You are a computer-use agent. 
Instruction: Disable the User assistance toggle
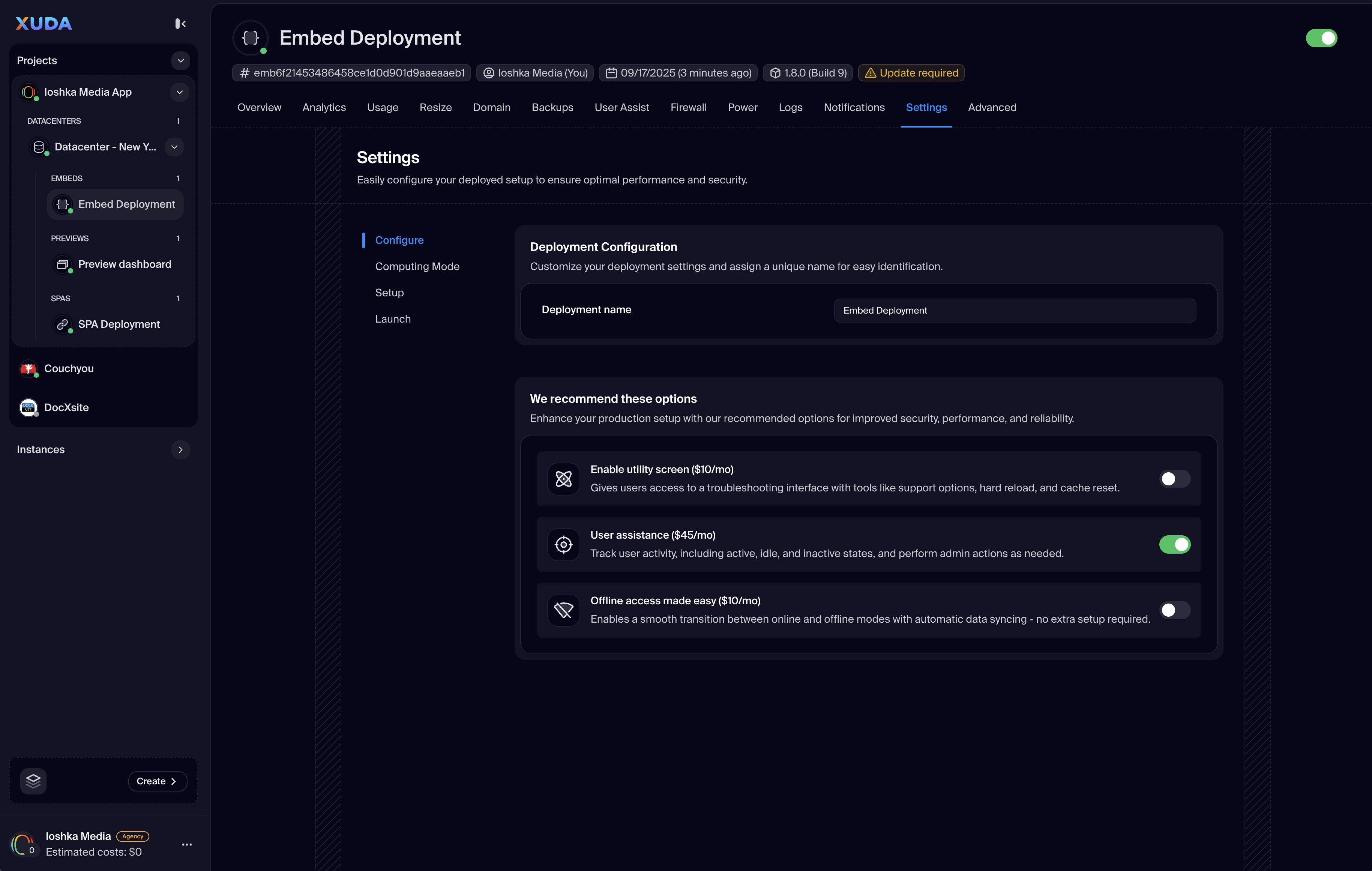[x=1174, y=545]
